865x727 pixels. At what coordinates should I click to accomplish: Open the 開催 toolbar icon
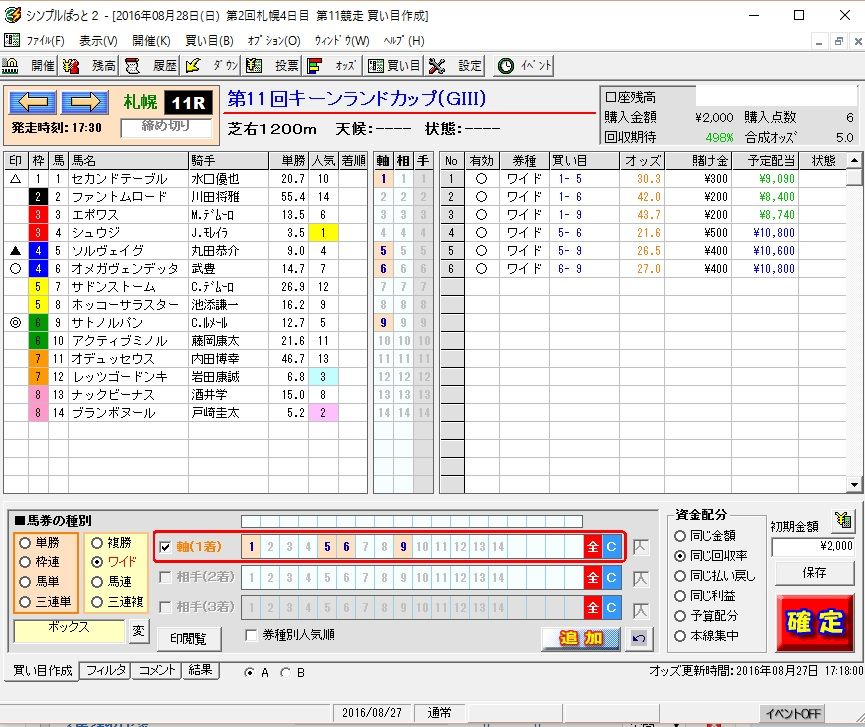[x=29, y=66]
